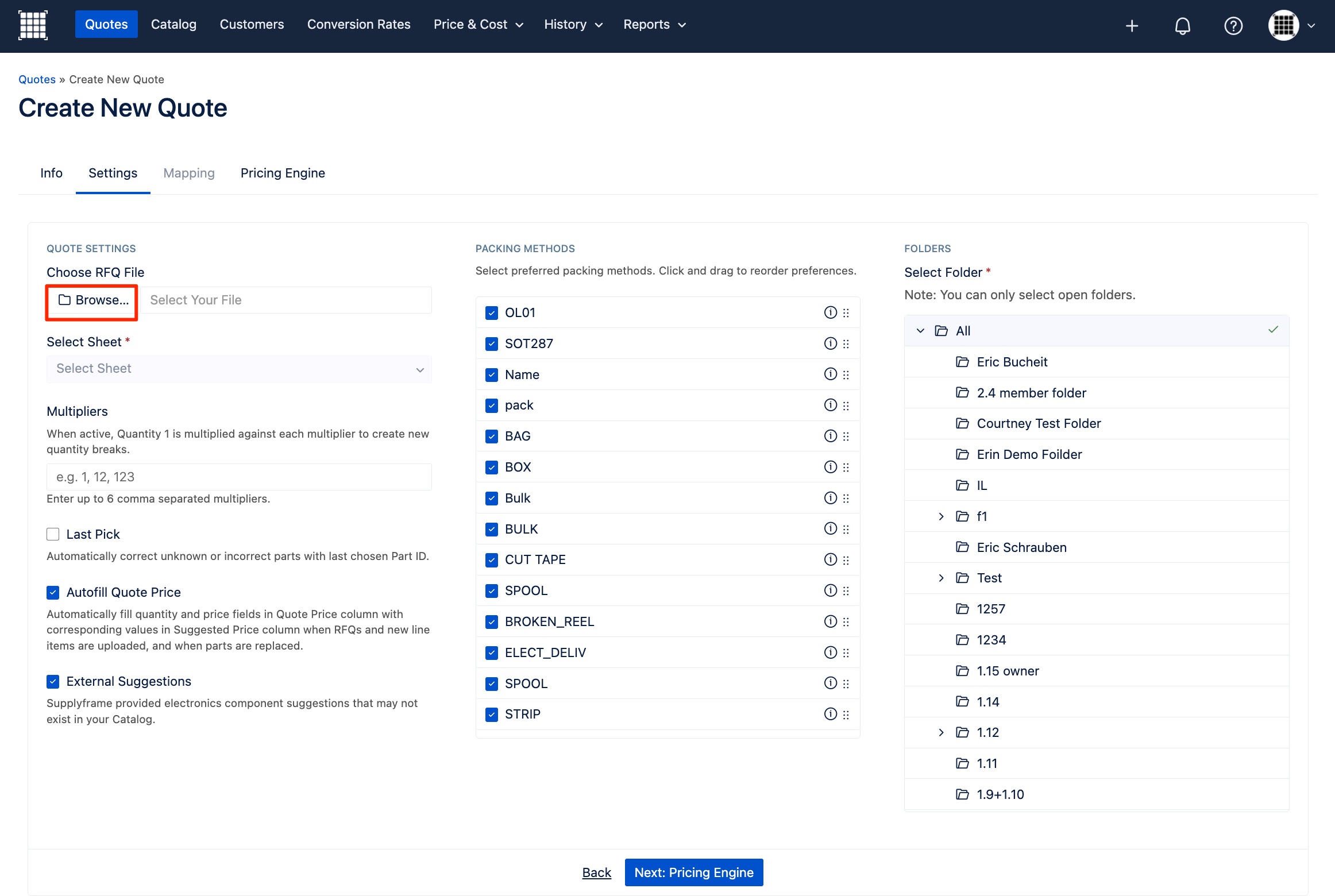Viewport: 1335px width, 896px height.
Task: Click info icon for pack packing method
Action: click(830, 405)
